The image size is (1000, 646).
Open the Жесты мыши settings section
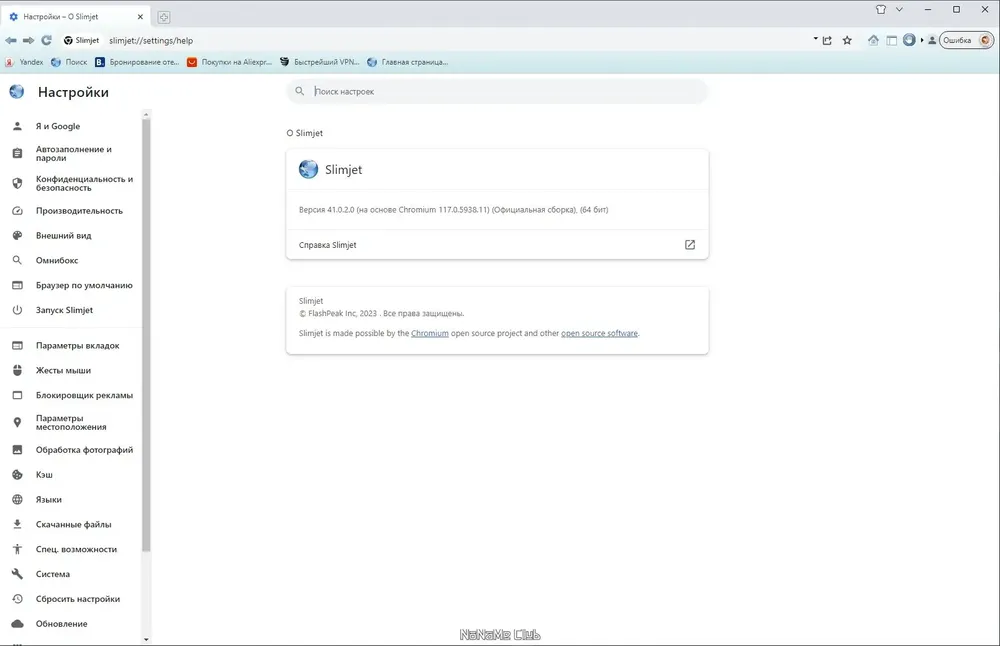(71, 371)
